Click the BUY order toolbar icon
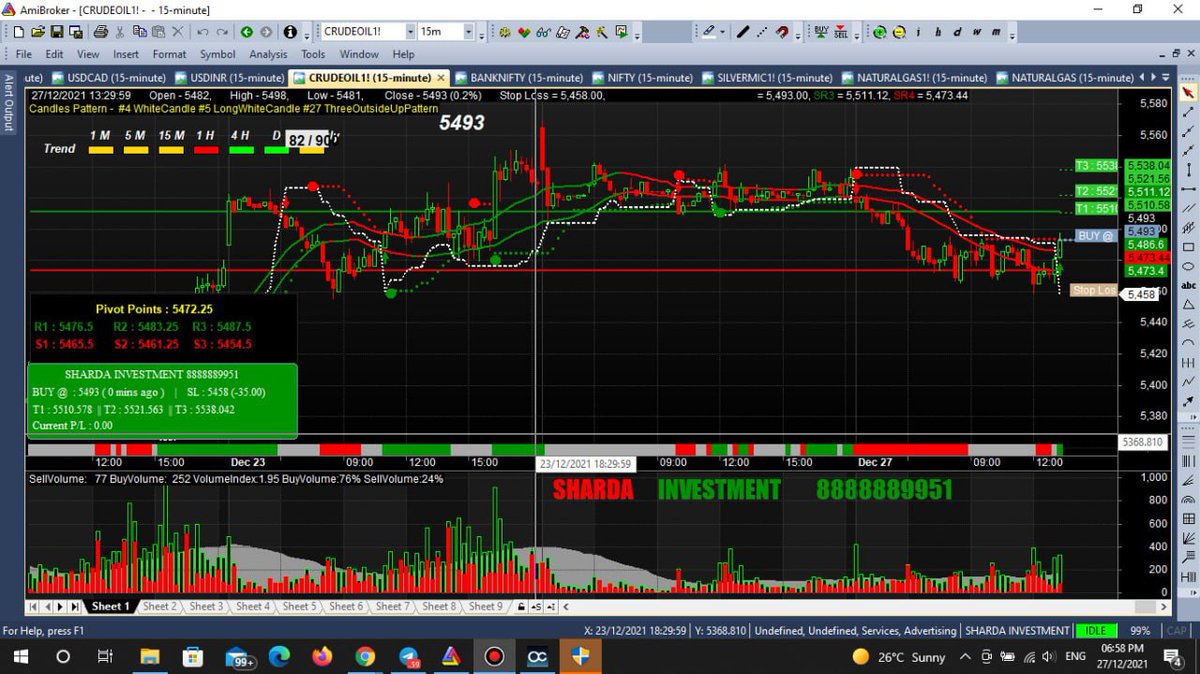The width and height of the screenshot is (1200, 674). tap(822, 32)
